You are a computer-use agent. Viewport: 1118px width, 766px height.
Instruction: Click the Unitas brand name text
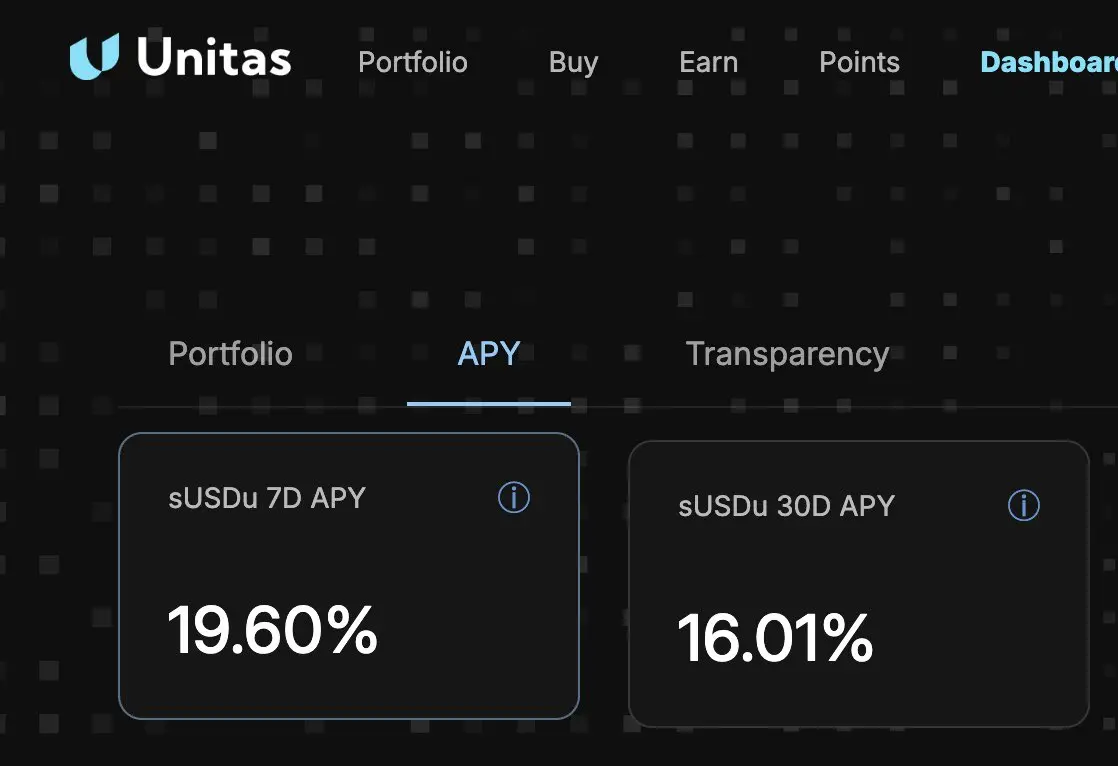pyautogui.click(x=214, y=56)
